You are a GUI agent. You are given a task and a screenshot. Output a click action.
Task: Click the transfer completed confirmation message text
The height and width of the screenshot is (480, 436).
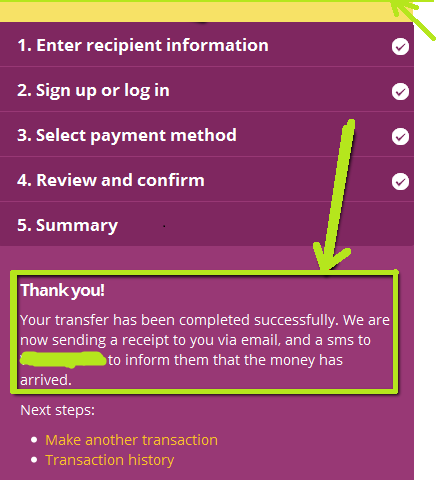tap(205, 350)
